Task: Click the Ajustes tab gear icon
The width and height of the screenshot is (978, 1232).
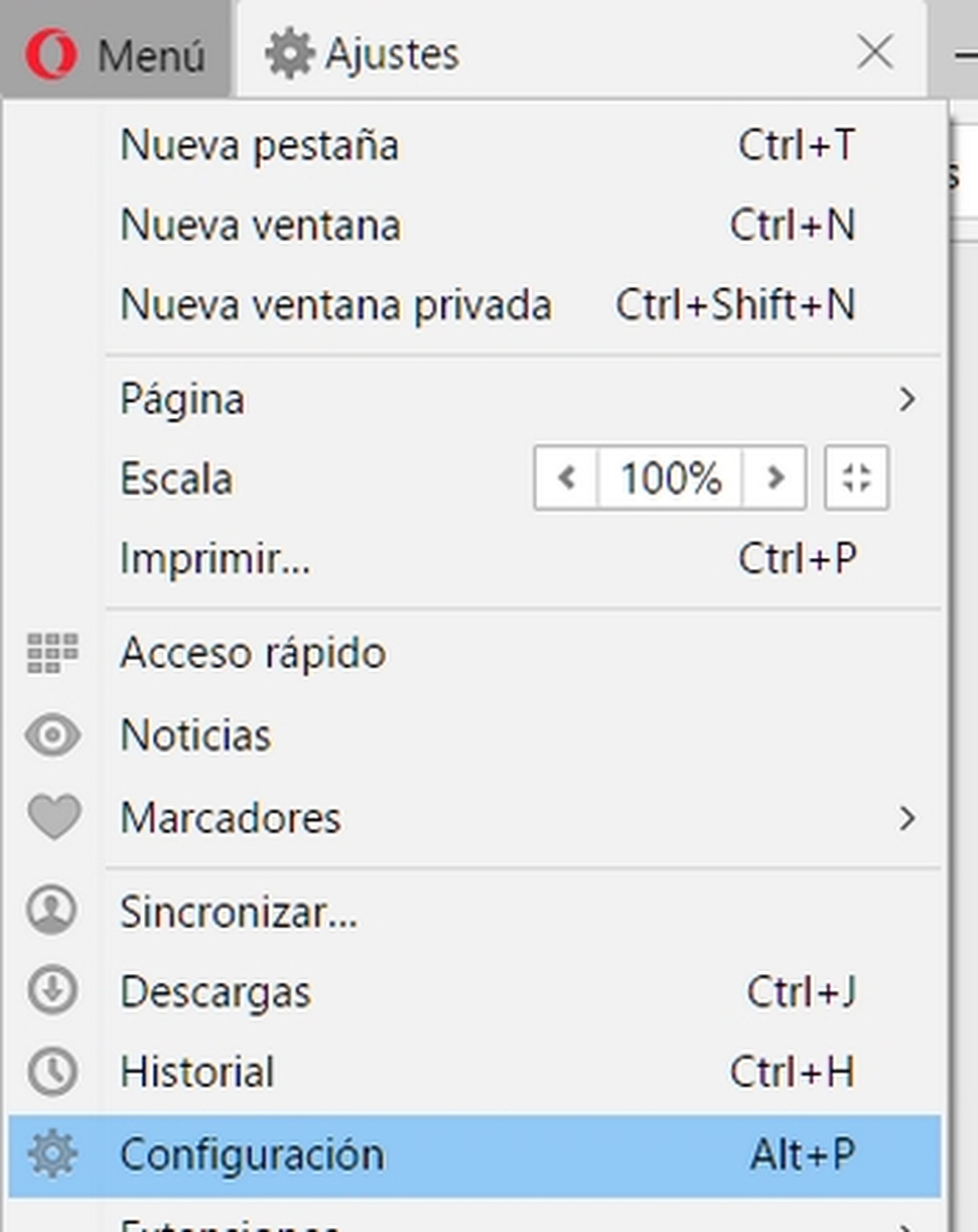Action: (x=289, y=53)
